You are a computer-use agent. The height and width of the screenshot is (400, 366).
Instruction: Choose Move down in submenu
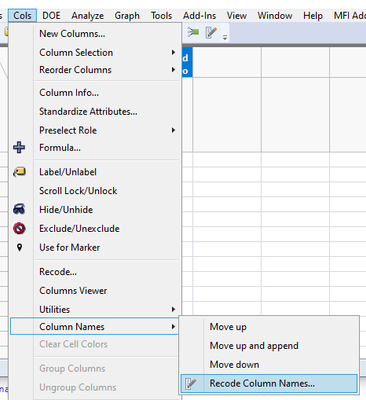point(269,364)
